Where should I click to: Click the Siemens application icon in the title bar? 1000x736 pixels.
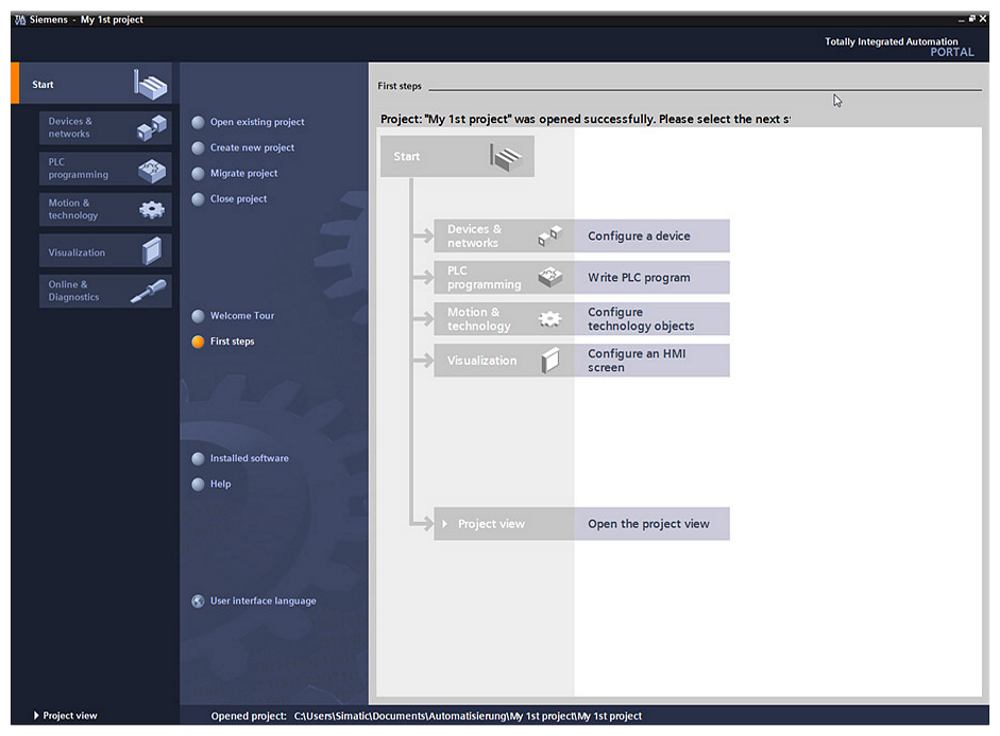(x=20, y=19)
